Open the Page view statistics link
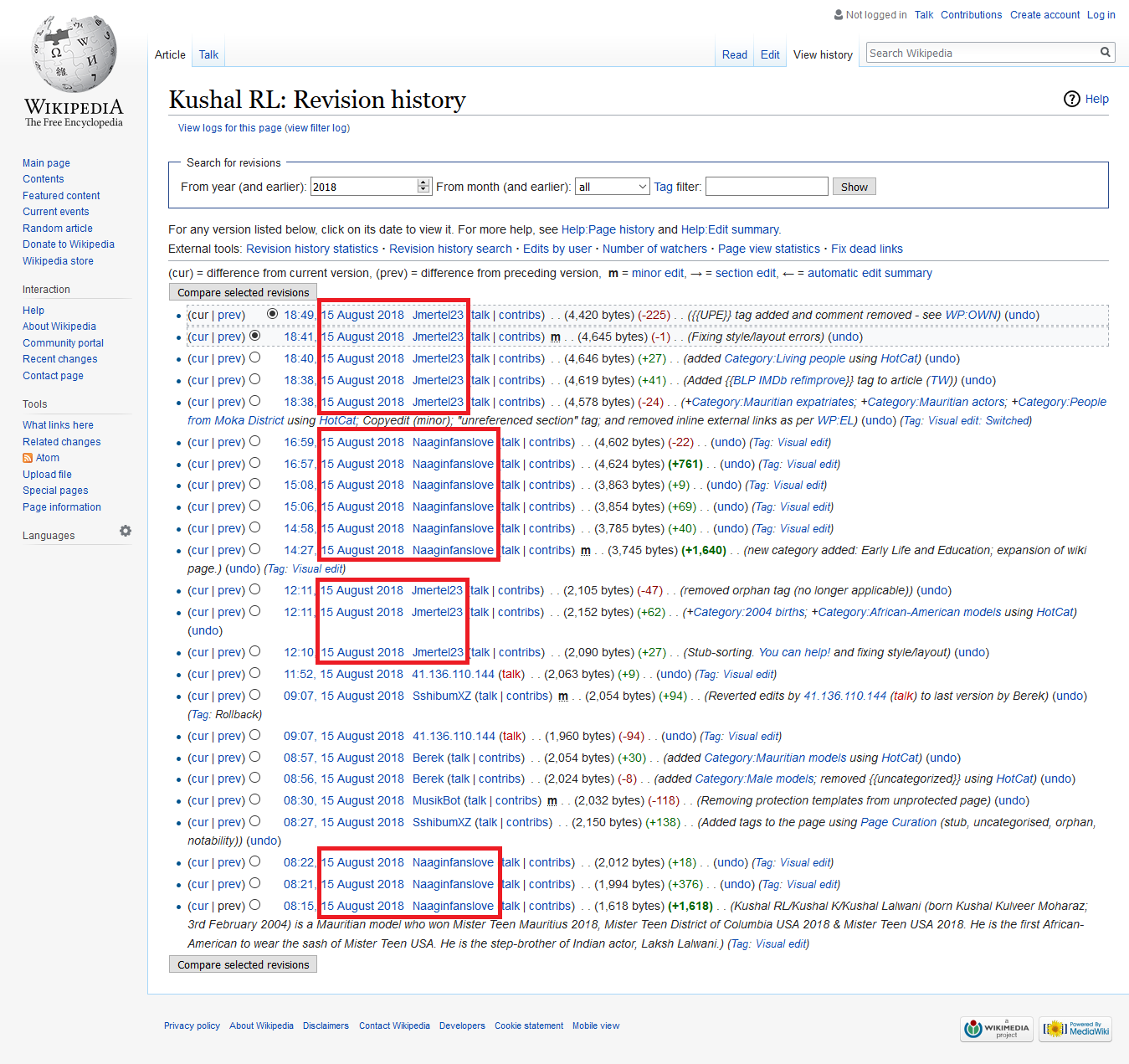This screenshot has width=1129, height=1064. 769,249
